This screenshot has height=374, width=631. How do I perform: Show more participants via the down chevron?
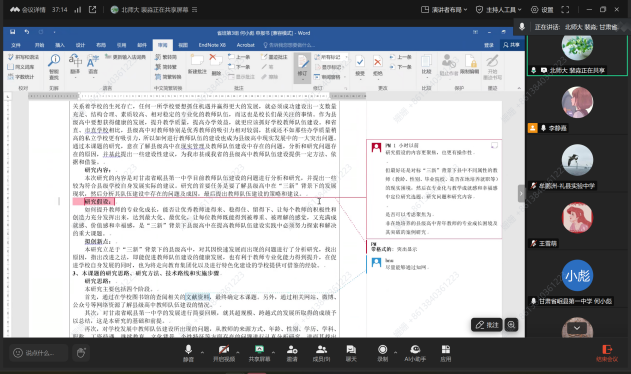tap(577, 328)
